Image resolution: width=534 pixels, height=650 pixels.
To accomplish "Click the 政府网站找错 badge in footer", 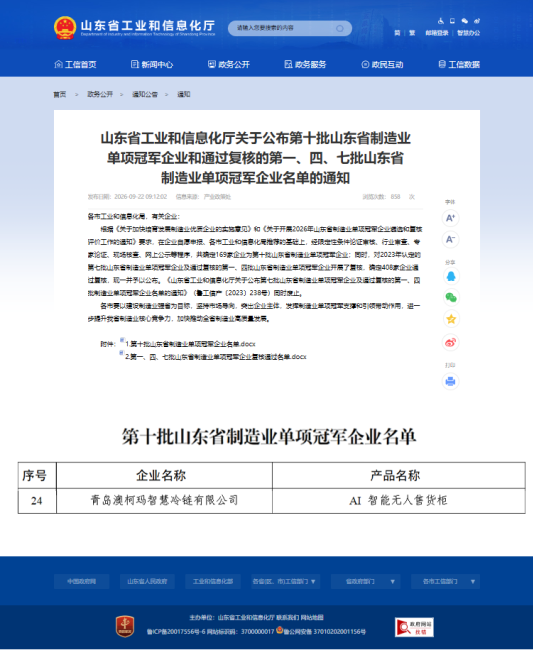I will point(414,627).
